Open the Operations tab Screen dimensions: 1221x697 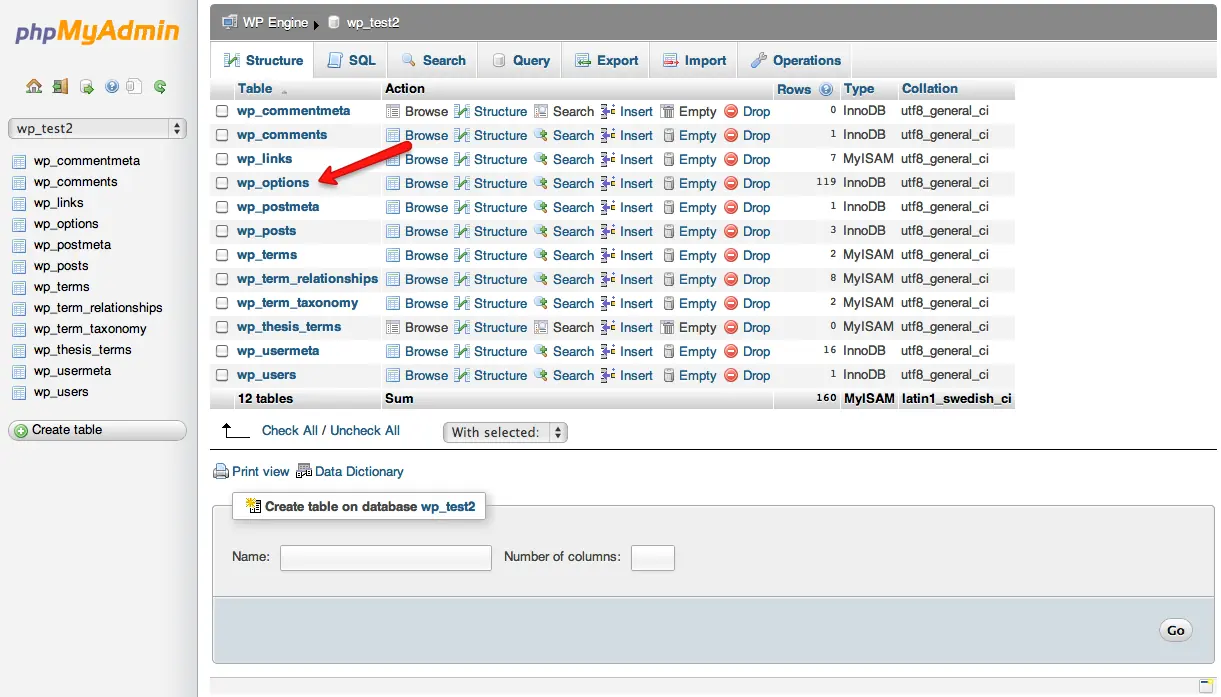click(x=796, y=60)
